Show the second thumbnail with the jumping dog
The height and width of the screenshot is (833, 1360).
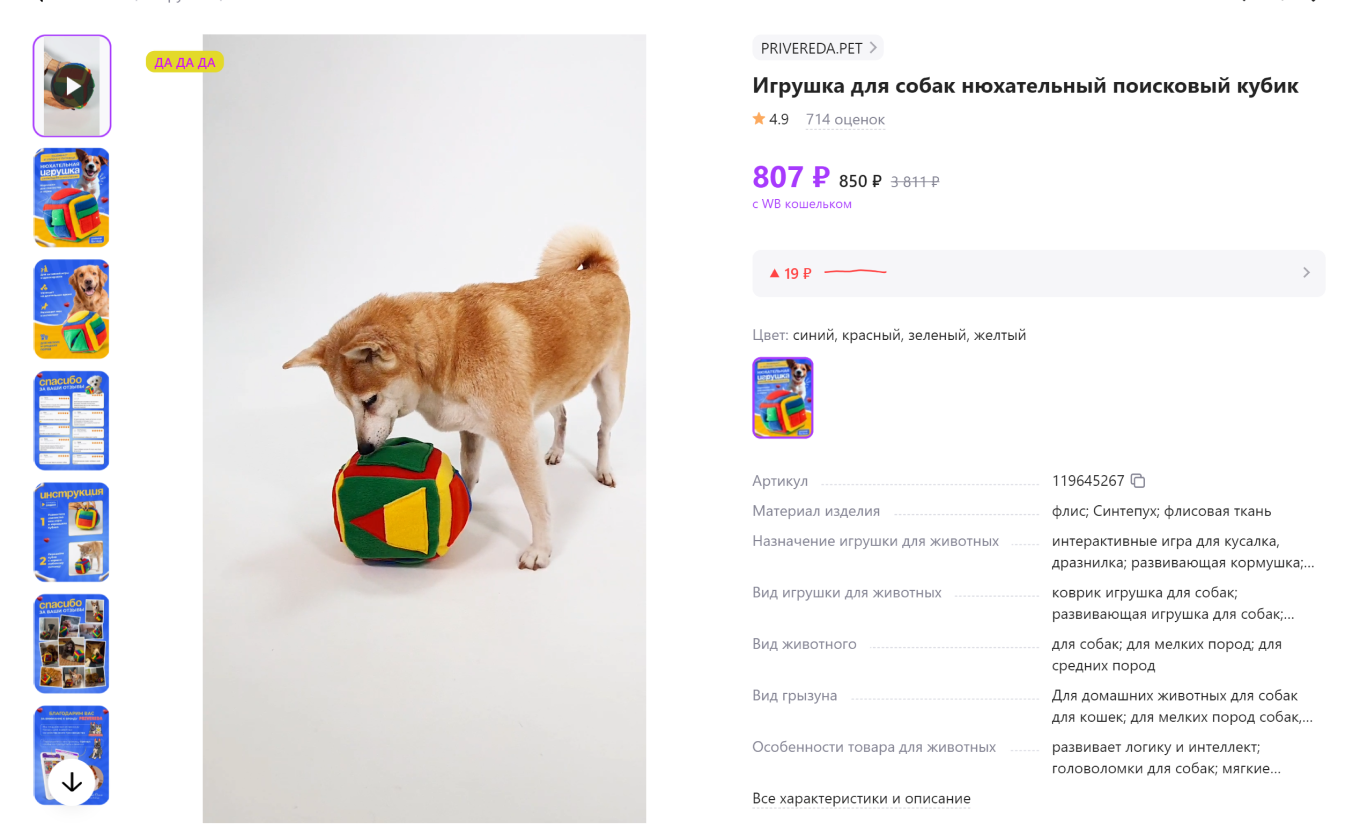click(x=72, y=197)
